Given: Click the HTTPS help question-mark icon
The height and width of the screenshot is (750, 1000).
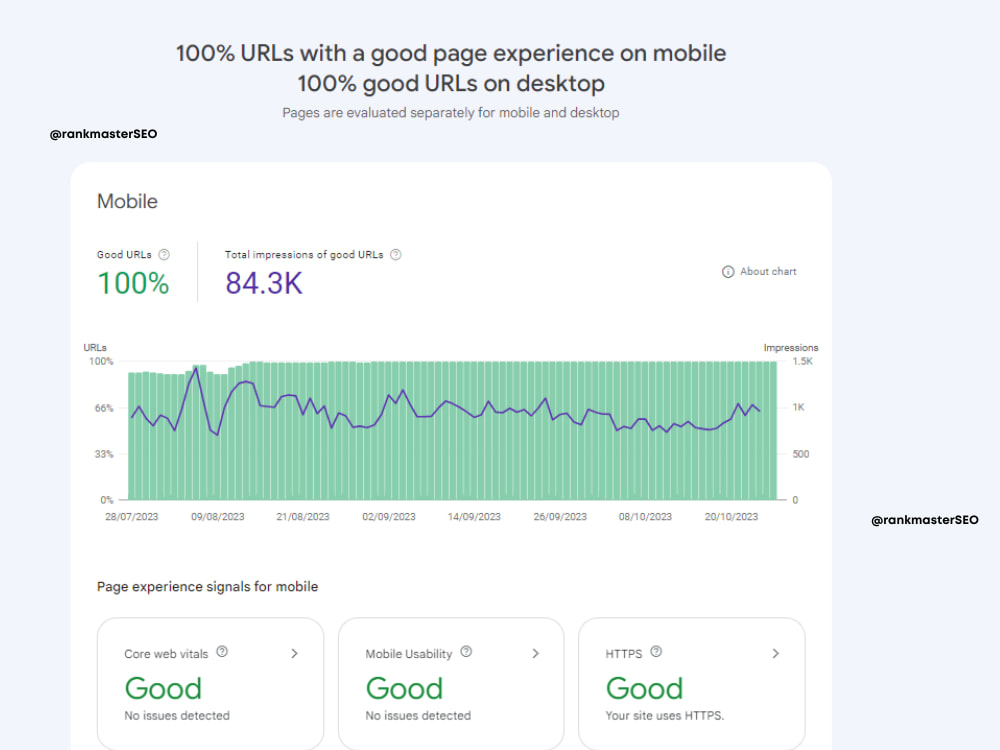Looking at the screenshot, I should [656, 652].
